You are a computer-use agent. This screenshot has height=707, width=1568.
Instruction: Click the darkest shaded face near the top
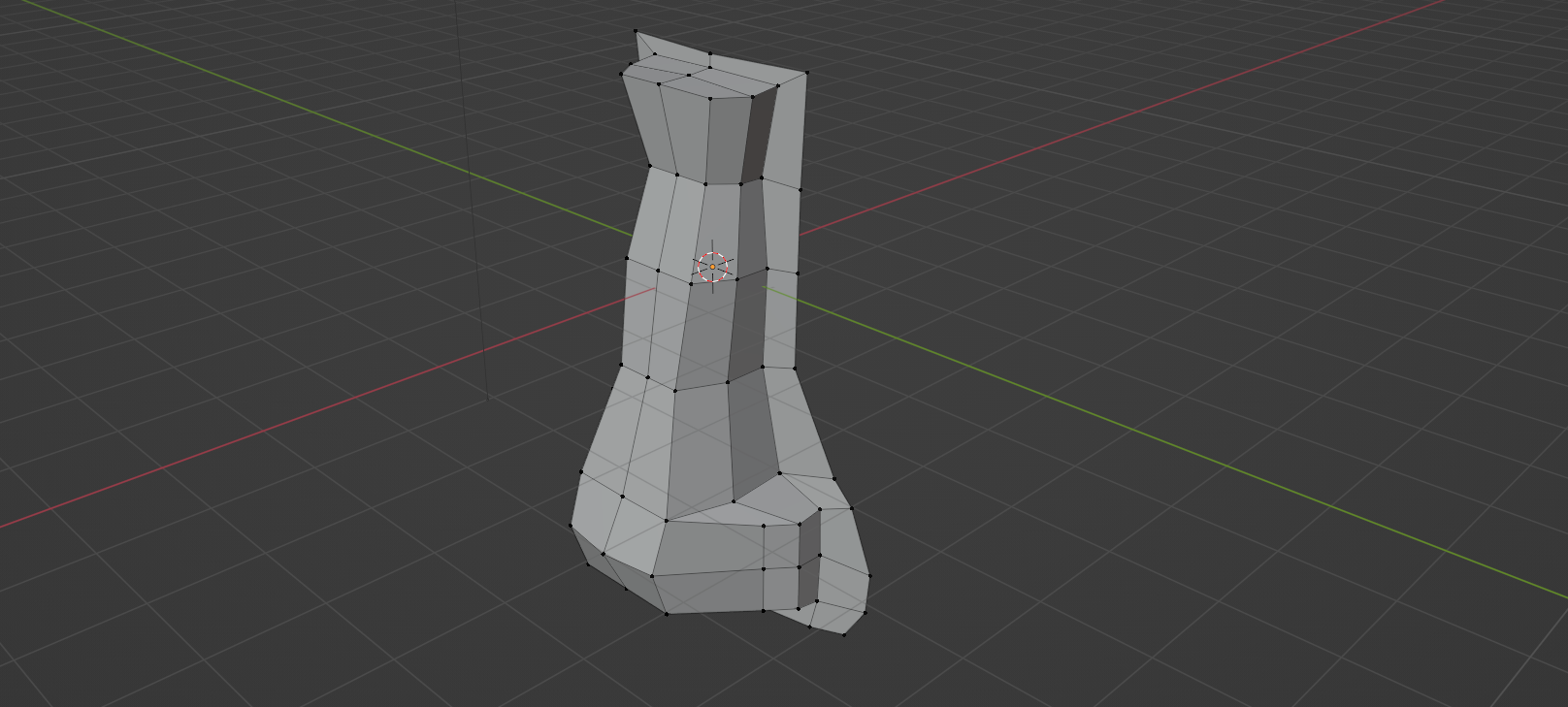(x=759, y=134)
